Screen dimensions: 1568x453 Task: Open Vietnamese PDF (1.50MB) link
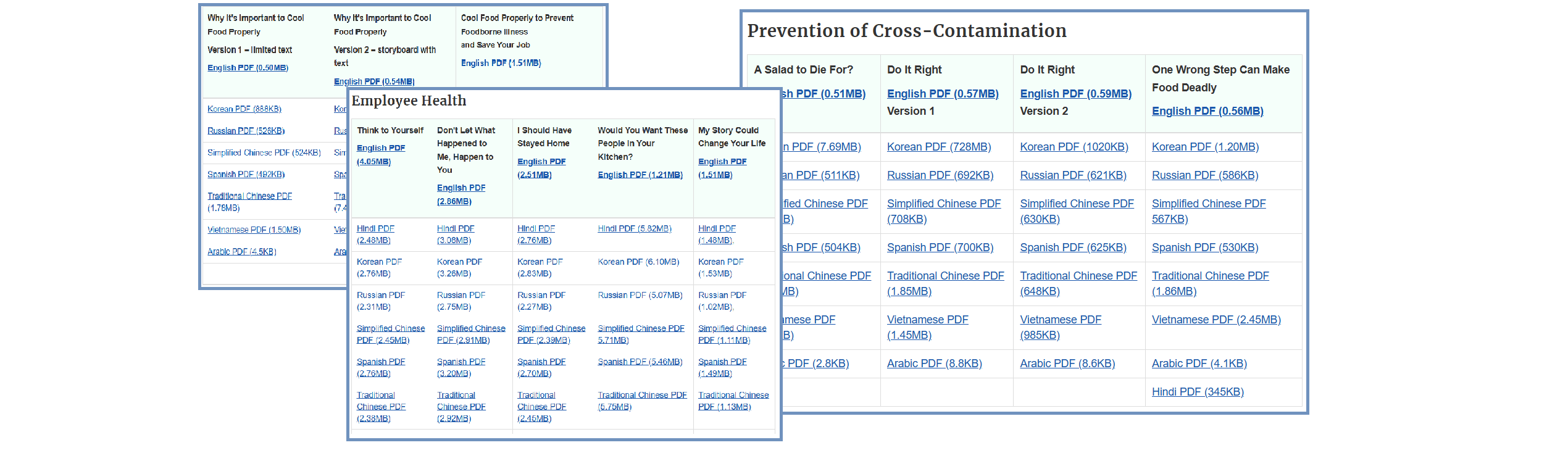pyautogui.click(x=254, y=230)
